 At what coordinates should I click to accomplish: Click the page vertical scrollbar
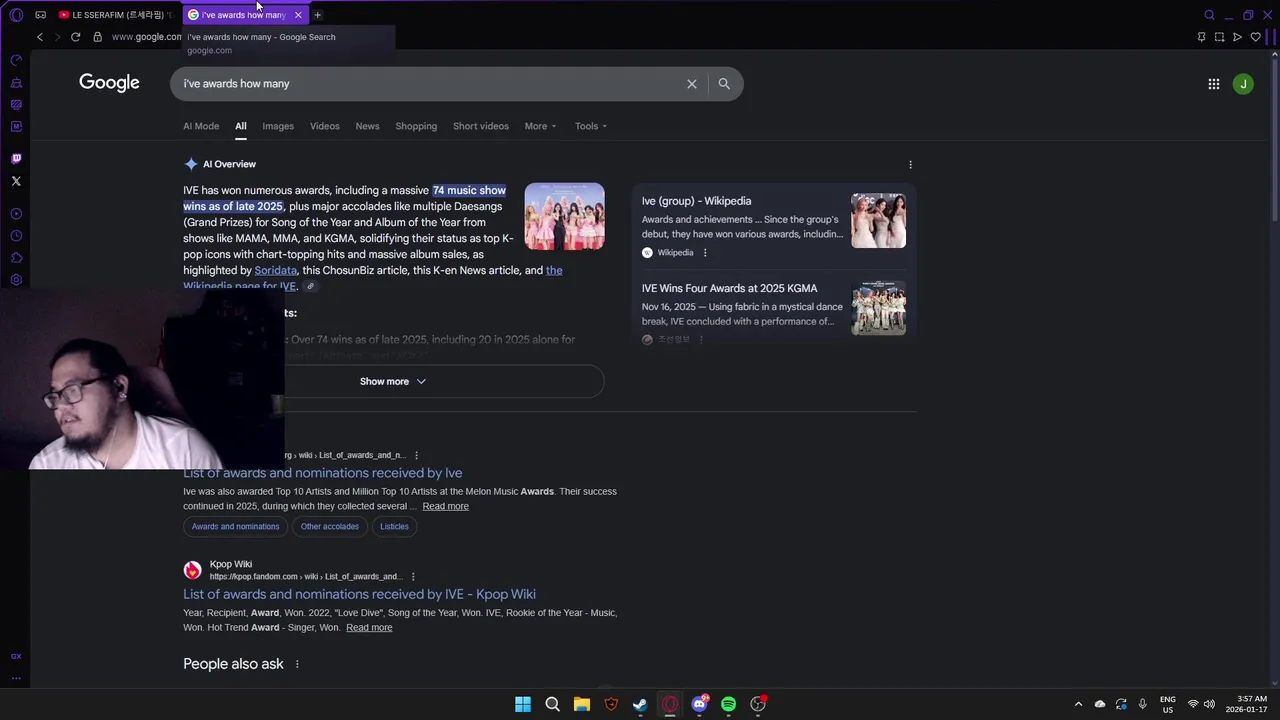tap(1275, 140)
